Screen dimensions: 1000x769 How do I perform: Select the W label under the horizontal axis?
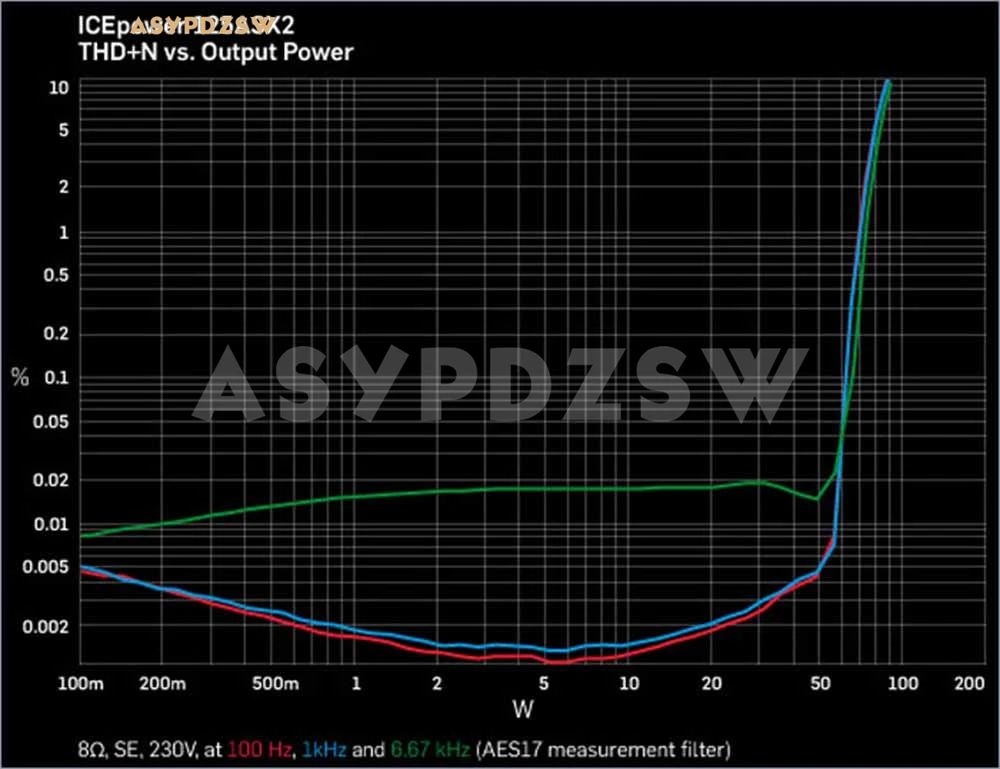click(524, 707)
